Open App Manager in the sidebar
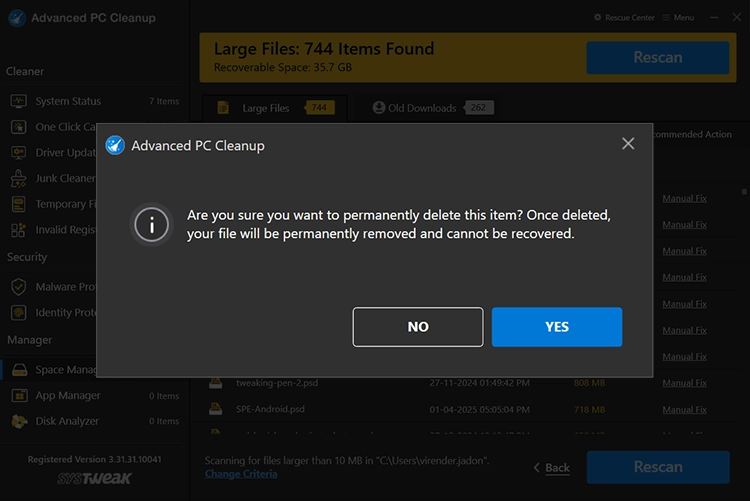 point(67,396)
